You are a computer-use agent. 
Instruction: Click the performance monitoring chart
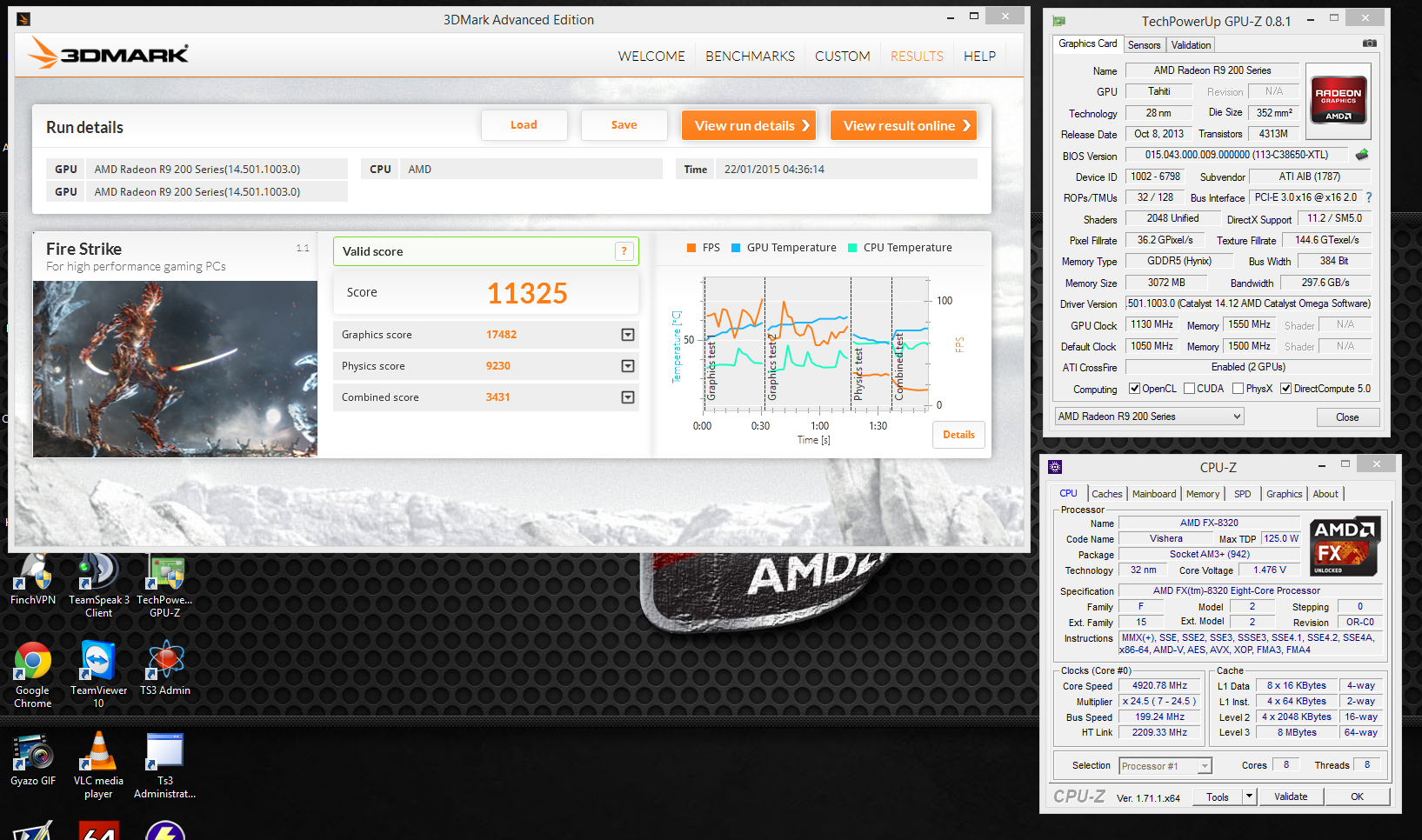click(816, 343)
